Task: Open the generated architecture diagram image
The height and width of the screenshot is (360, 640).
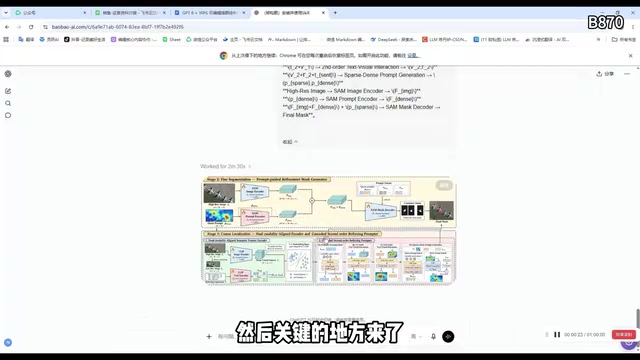Action: click(329, 231)
